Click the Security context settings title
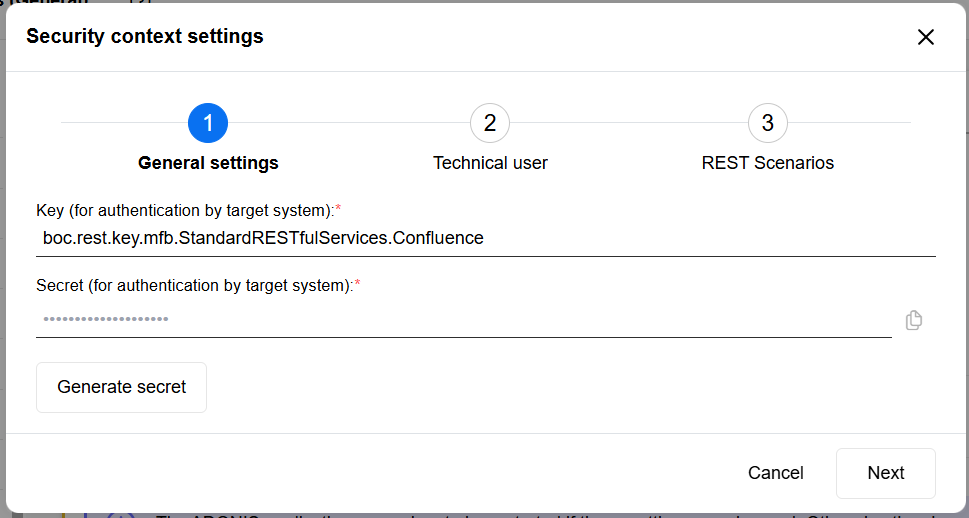969x518 pixels. click(145, 37)
